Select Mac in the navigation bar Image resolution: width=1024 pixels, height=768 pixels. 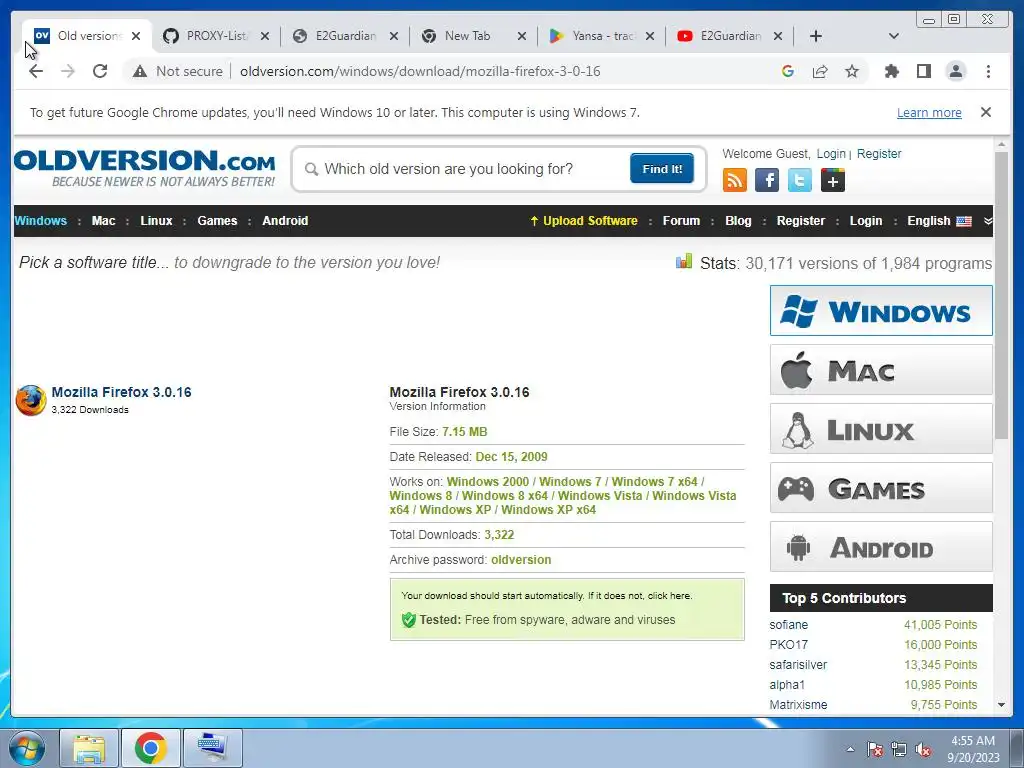click(103, 221)
